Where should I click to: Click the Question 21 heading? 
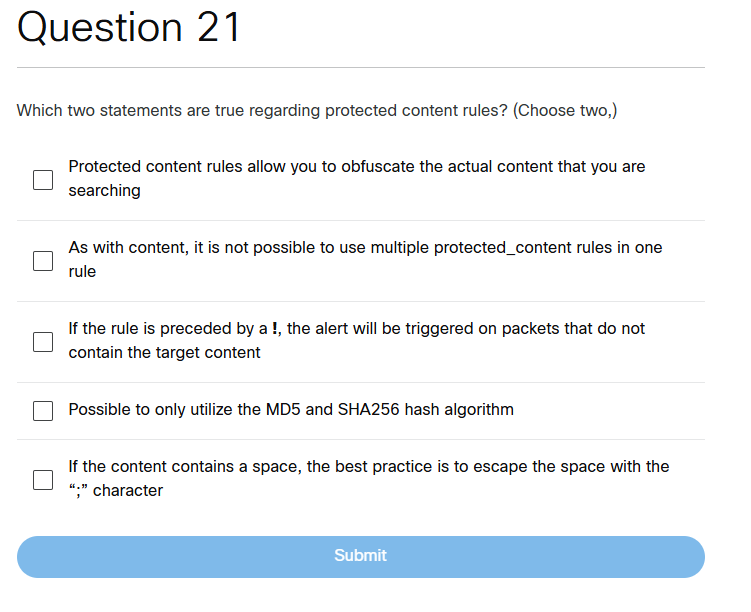pos(130,28)
